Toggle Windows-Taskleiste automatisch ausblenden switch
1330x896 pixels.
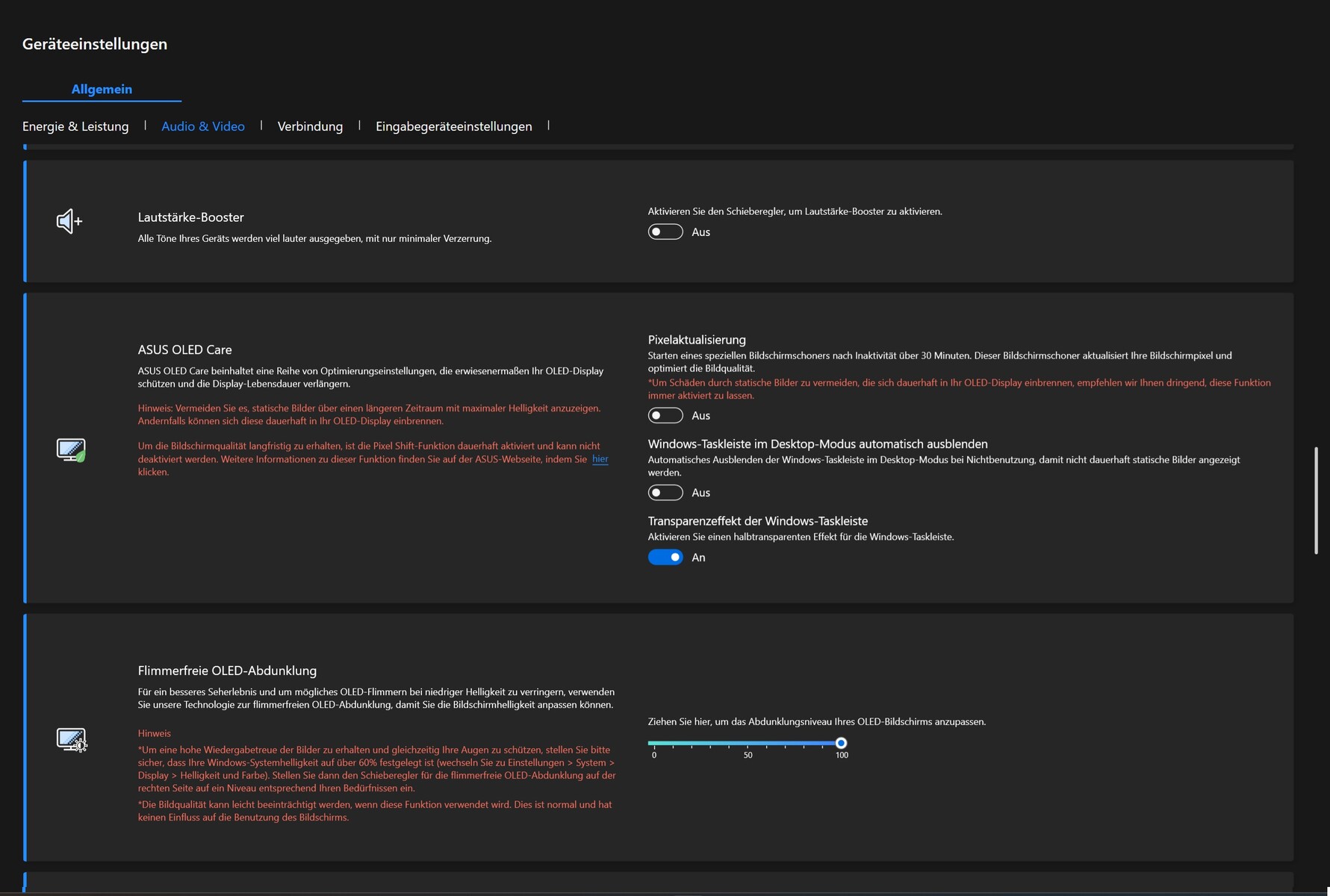(665, 493)
